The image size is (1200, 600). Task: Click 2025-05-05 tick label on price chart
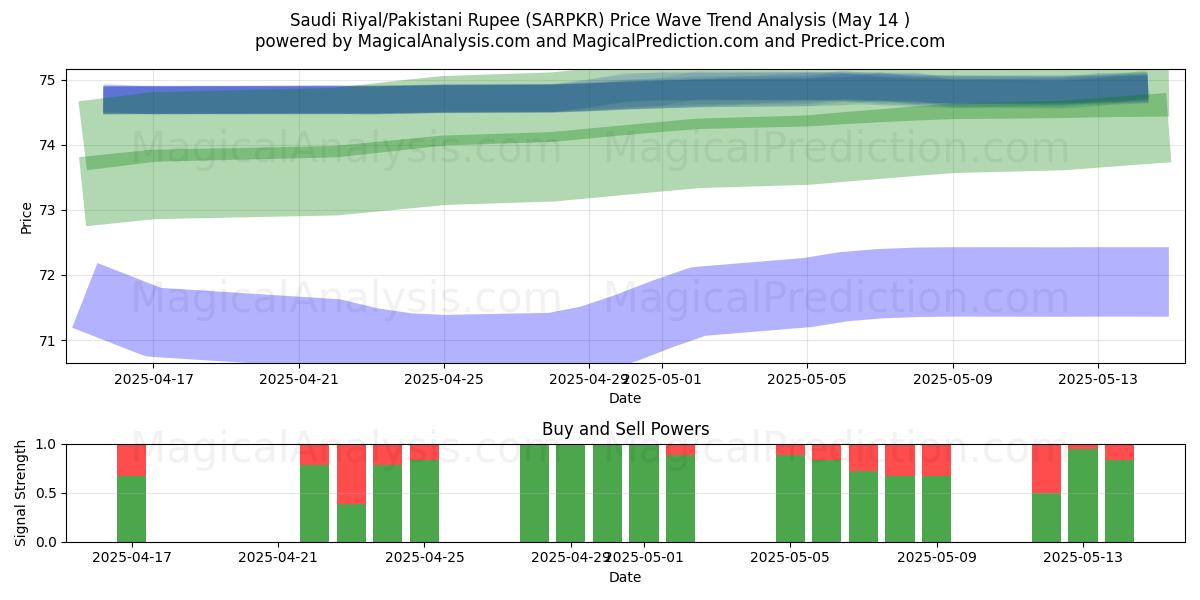tap(807, 379)
